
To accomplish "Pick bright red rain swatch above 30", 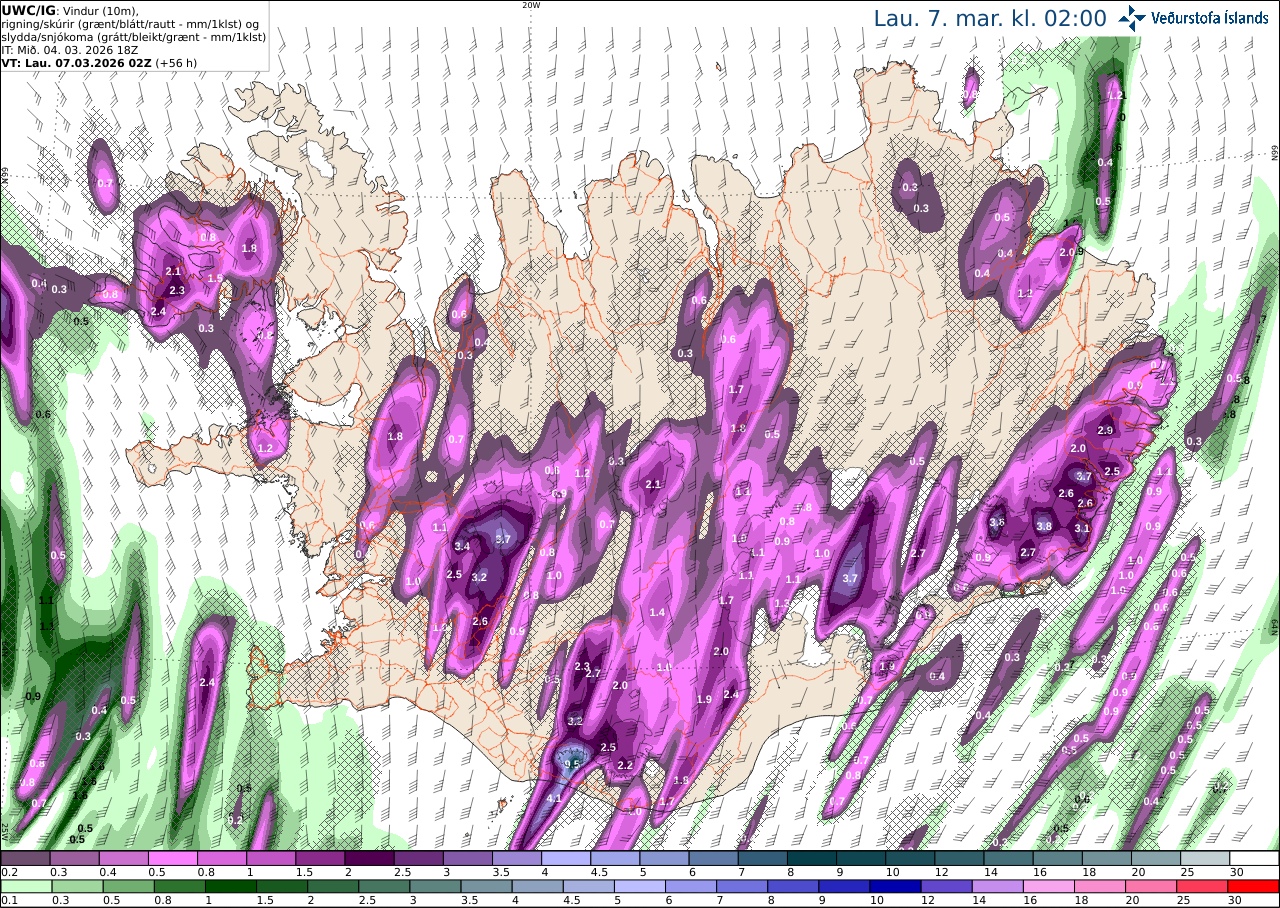I will pos(1254,886).
